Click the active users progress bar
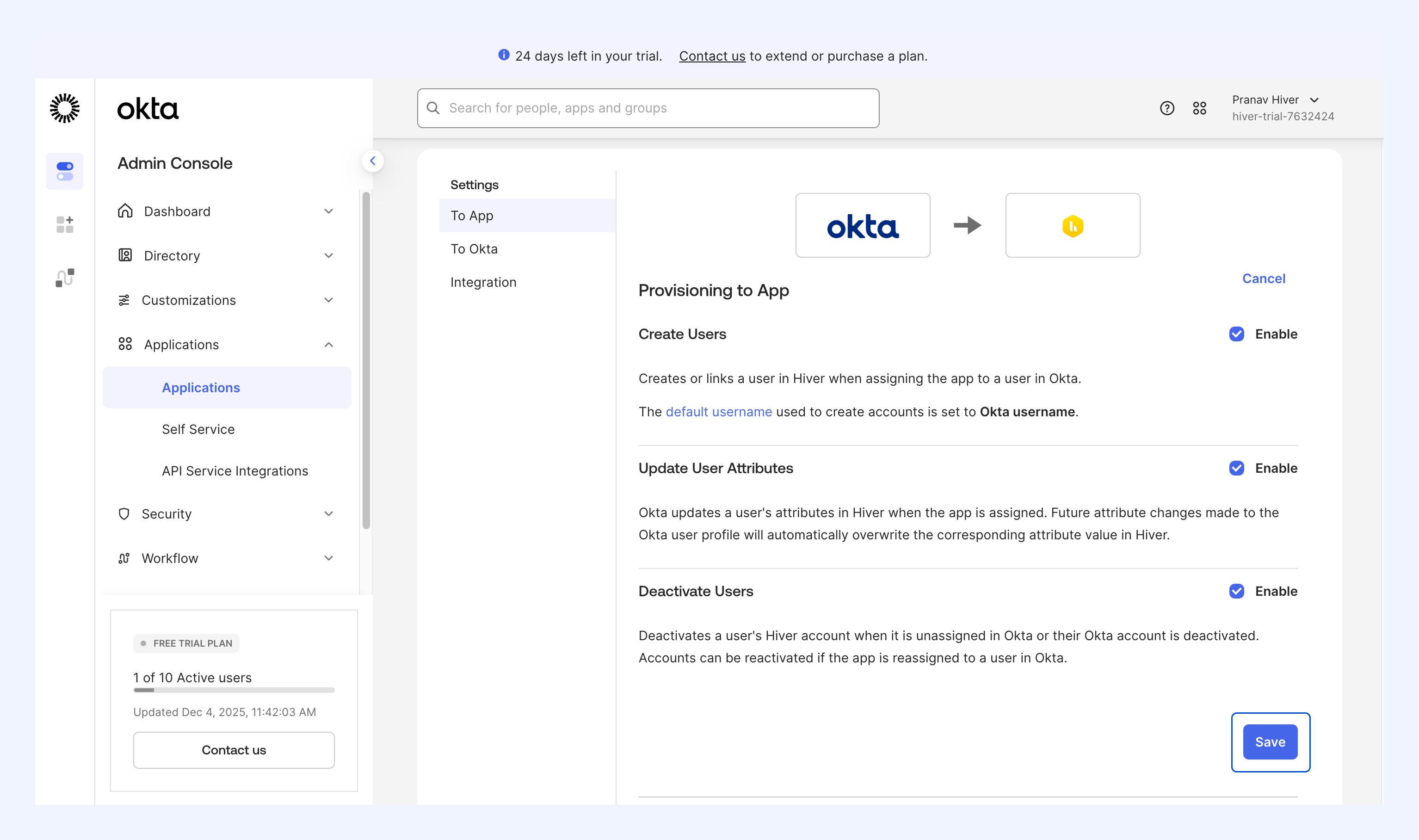 coord(234,690)
